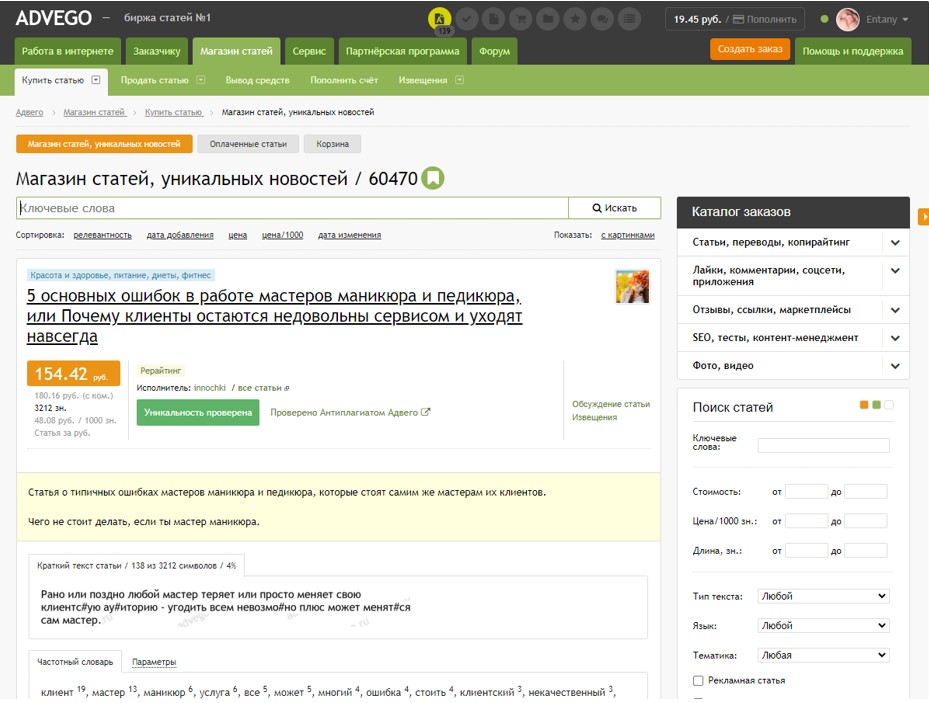Focus the Стоимость 'от' input field

806,492
